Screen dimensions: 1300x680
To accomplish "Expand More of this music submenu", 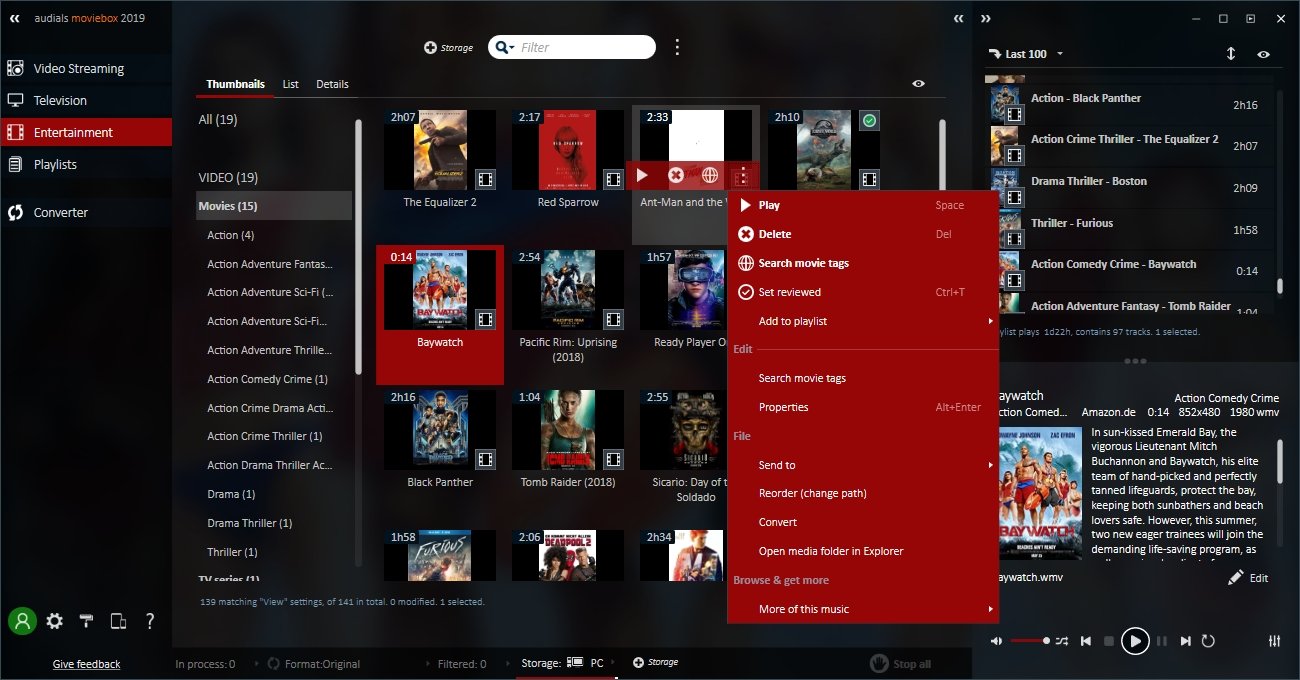I will 863,609.
